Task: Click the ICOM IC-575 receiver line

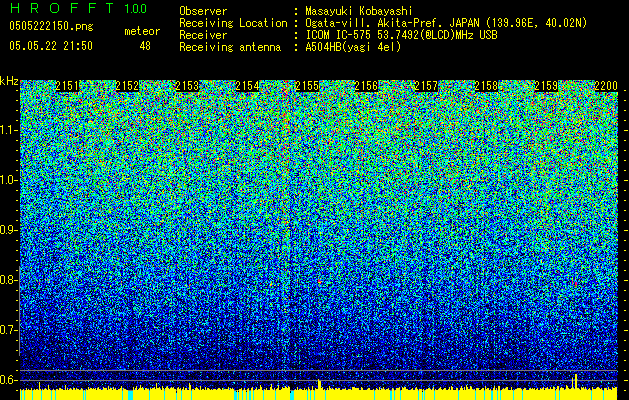Action: (401, 35)
